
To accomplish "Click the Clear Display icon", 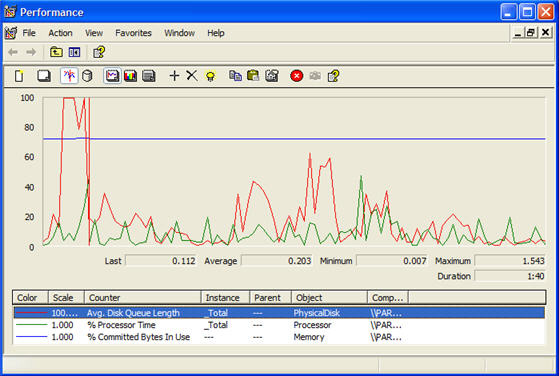I will click(44, 76).
